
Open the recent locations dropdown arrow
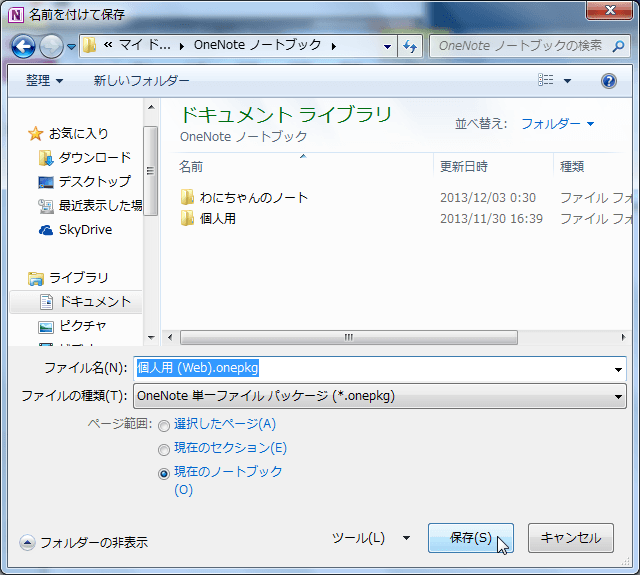[71, 47]
